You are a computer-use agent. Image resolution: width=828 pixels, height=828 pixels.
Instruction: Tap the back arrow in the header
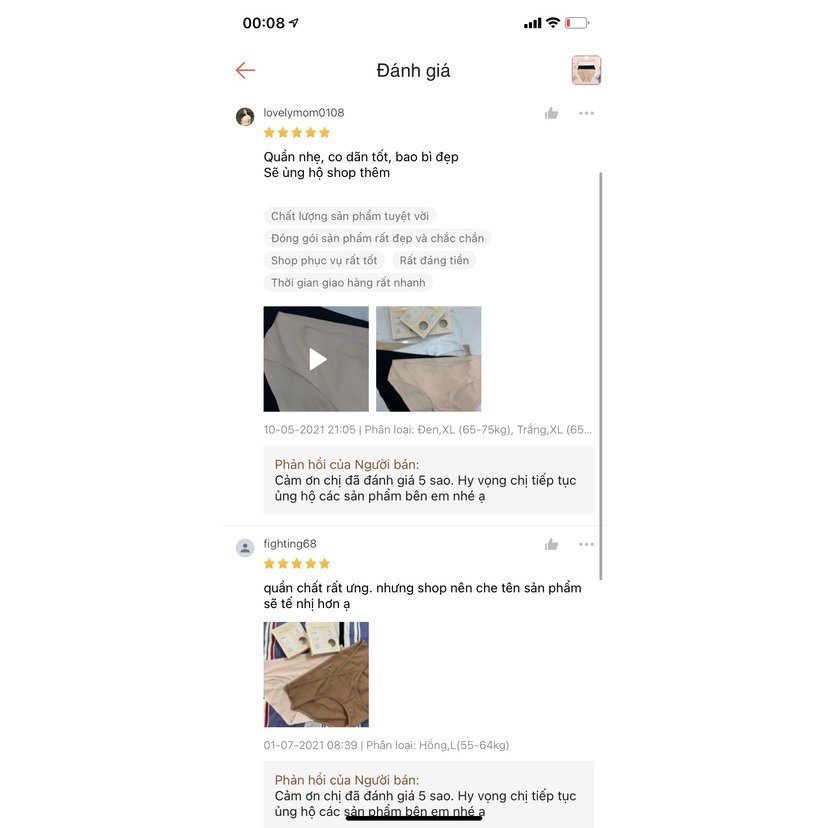(x=246, y=70)
